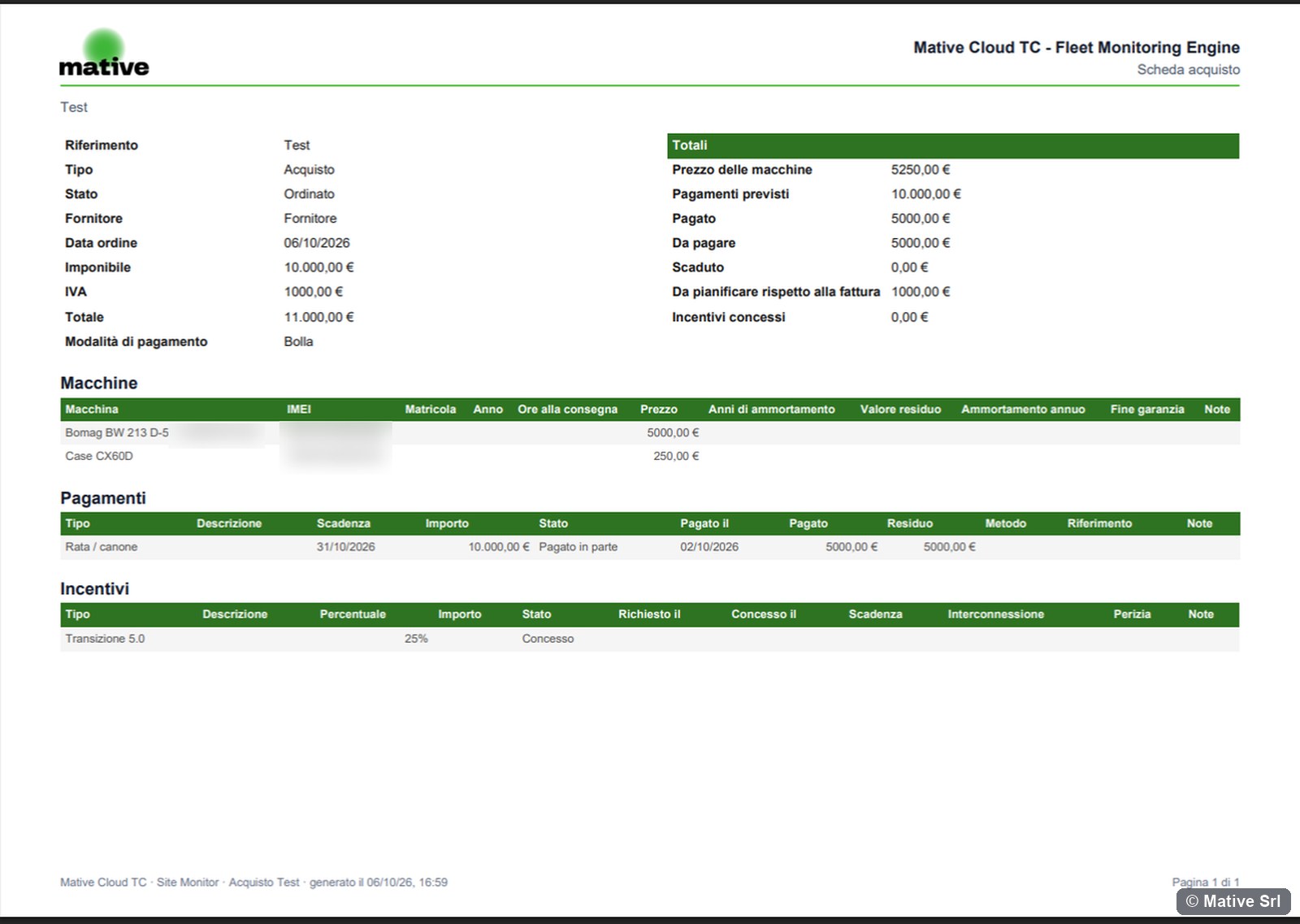This screenshot has height=924, width=1300.
Task: Click the 'Valore residuo' column header
Action: pos(900,410)
